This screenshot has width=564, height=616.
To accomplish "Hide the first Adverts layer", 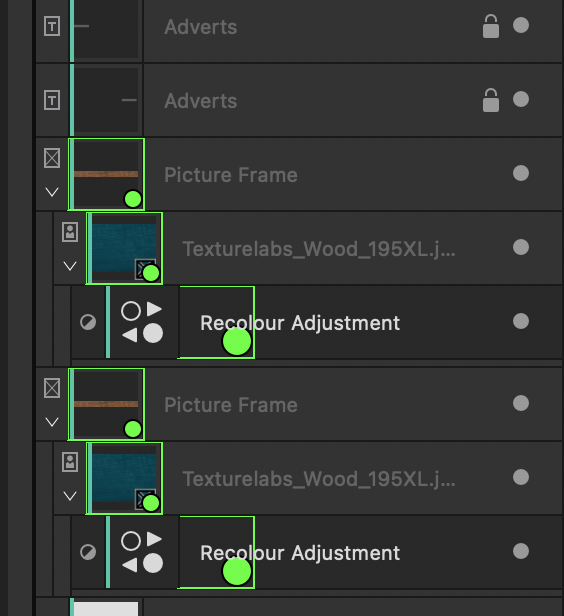I will pos(521,26).
